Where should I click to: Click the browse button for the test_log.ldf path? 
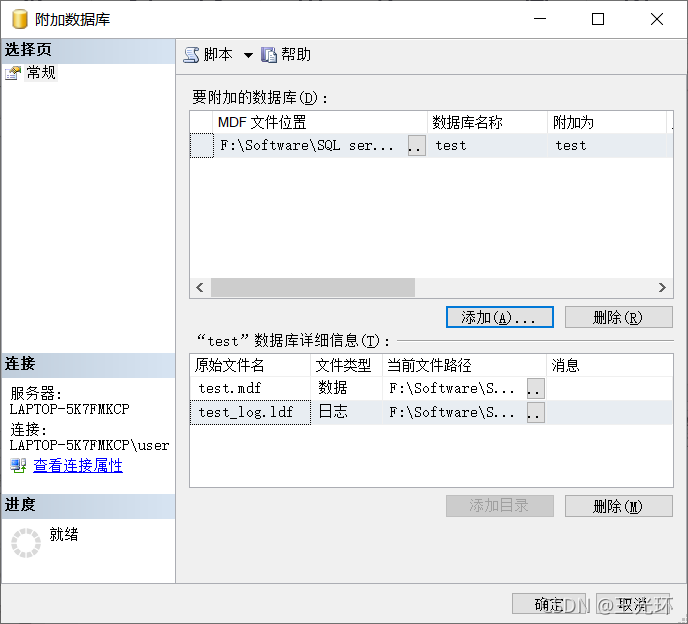point(536,412)
